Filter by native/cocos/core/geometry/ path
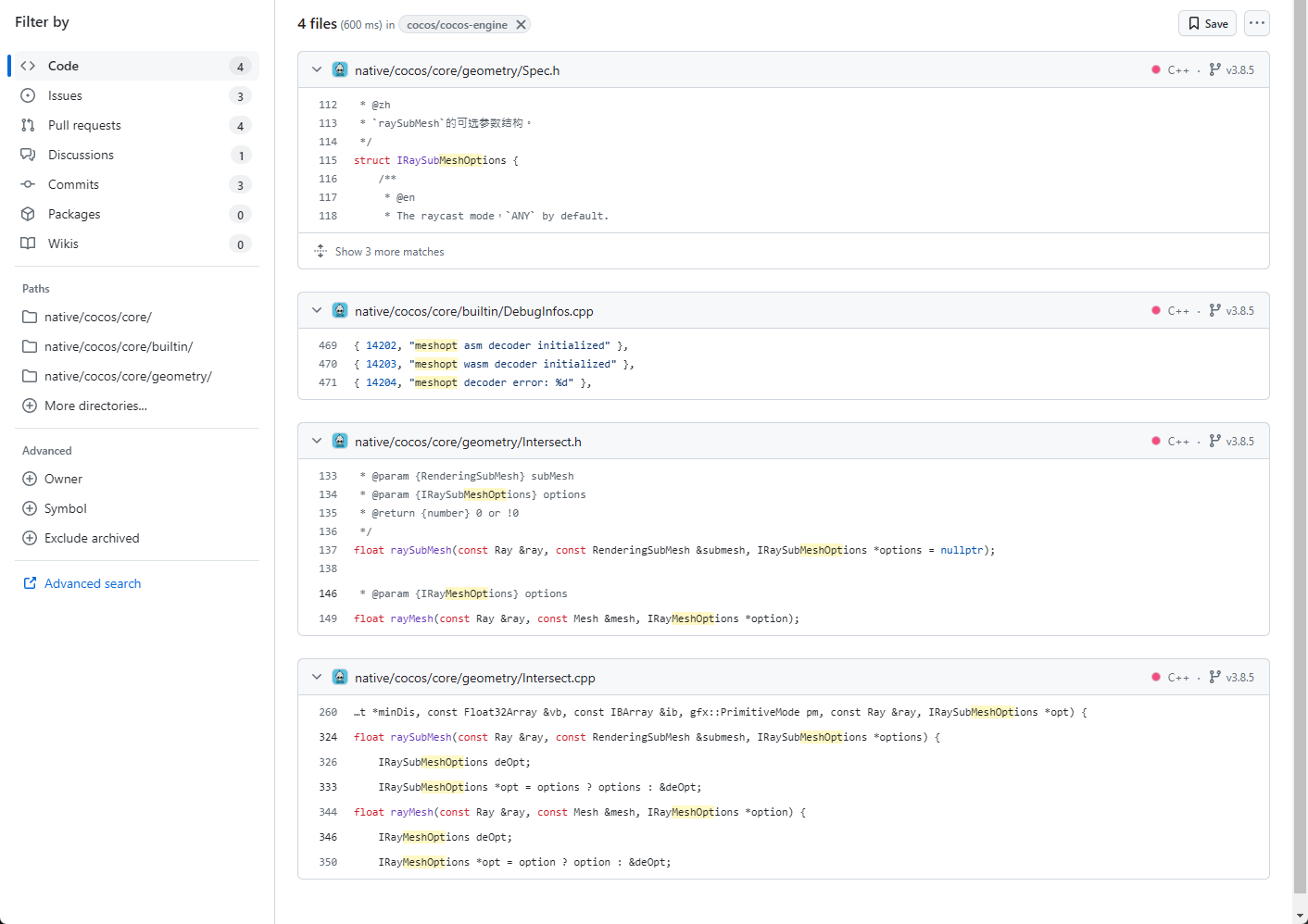Image resolution: width=1308 pixels, height=924 pixels. click(x=128, y=377)
